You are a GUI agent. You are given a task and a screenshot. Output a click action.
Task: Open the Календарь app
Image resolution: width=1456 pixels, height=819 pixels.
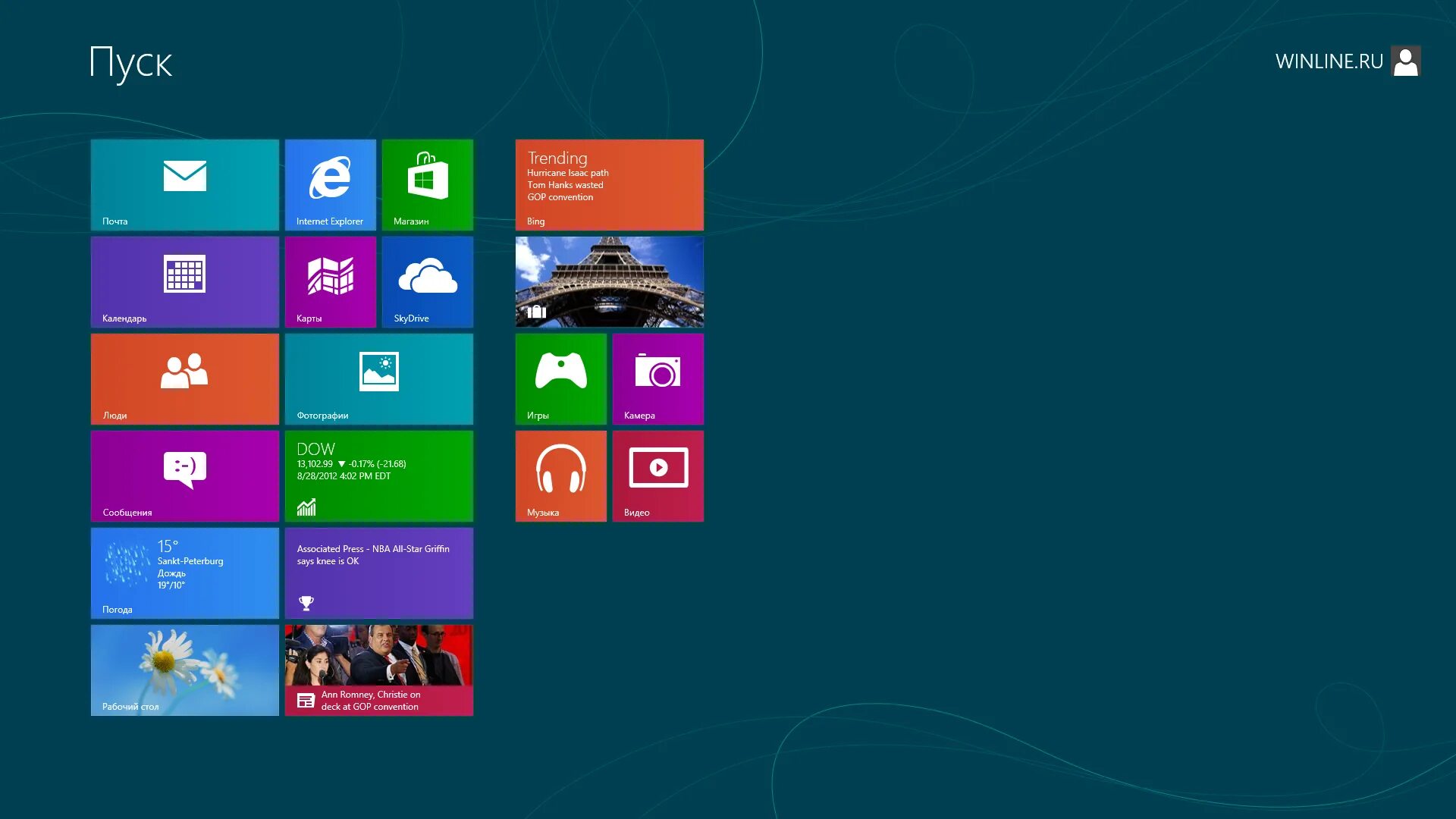pyautogui.click(x=184, y=281)
